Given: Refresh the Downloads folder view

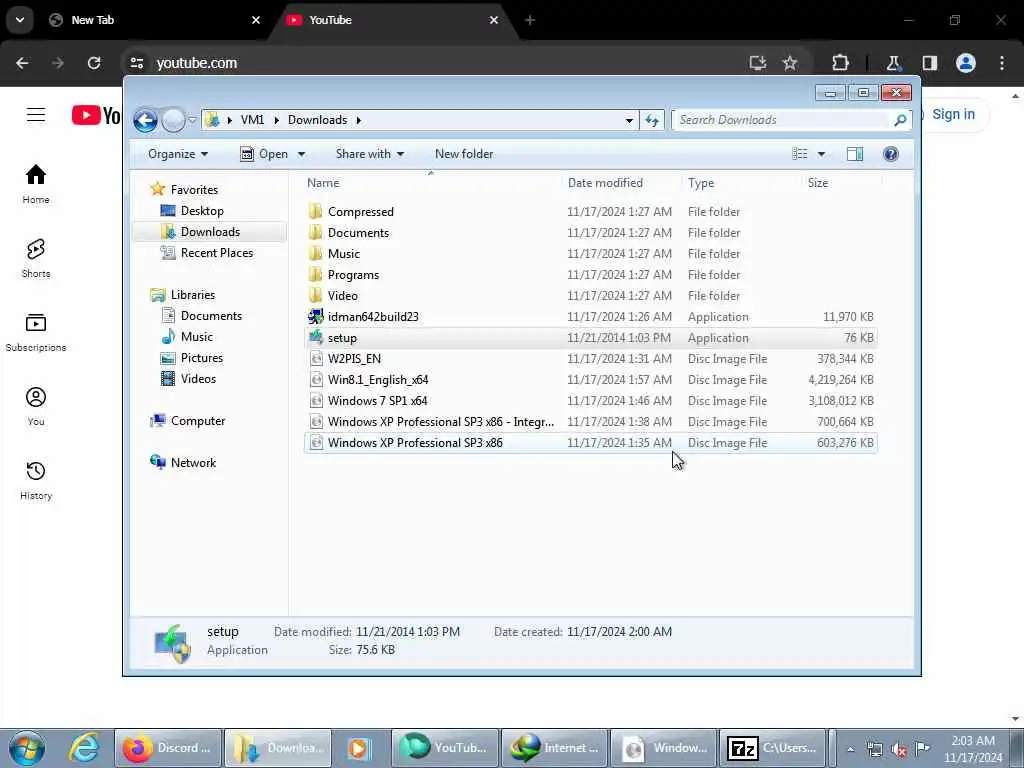Looking at the screenshot, I should coord(652,120).
